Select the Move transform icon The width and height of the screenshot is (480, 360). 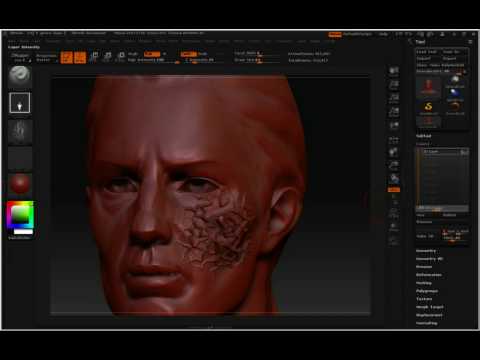94,57
